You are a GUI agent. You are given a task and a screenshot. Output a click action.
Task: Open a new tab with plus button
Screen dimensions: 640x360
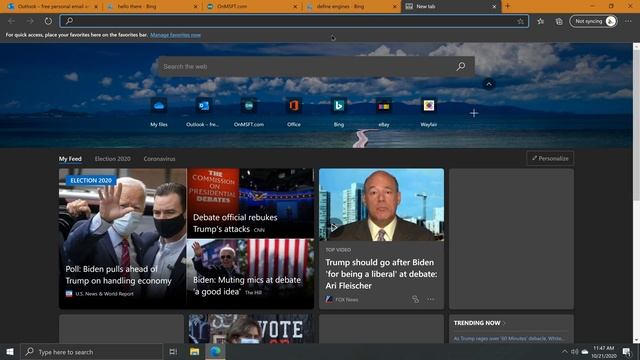508,6
